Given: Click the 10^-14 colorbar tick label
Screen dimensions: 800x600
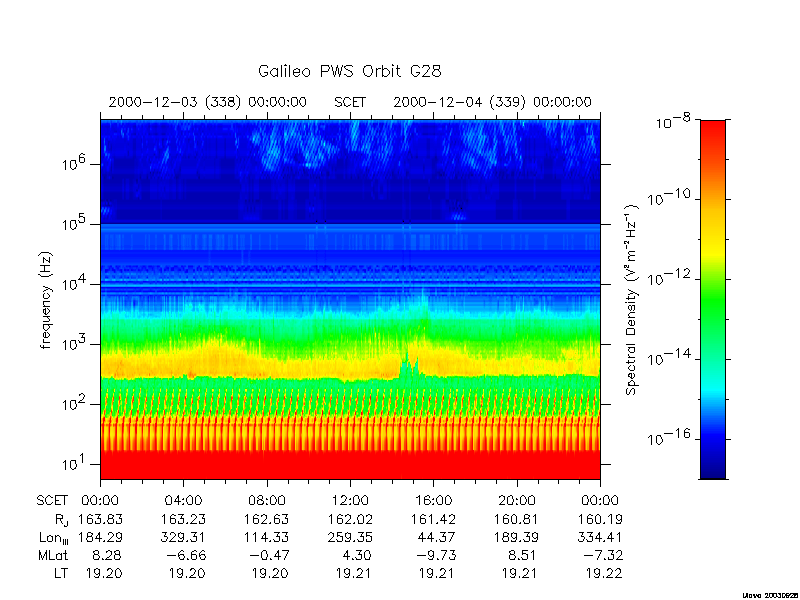Looking at the screenshot, I should (x=669, y=357).
